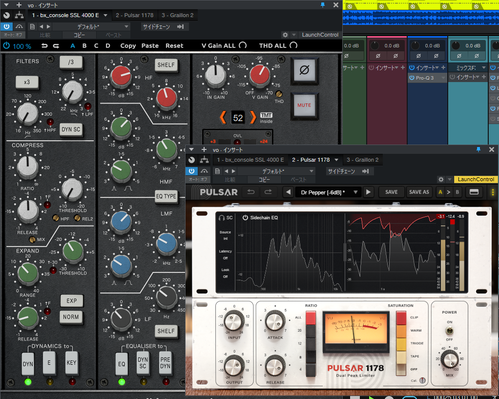Switch to 1 - bx_console tab in Pulsar window
This screenshot has height=399, width=499.
tap(250, 160)
